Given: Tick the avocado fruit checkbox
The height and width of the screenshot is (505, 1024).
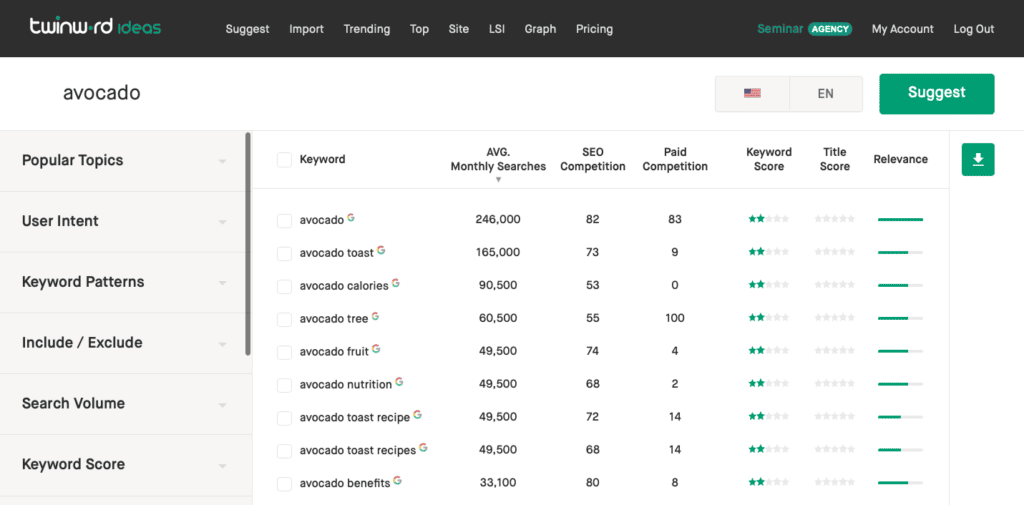Looking at the screenshot, I should [x=284, y=353].
